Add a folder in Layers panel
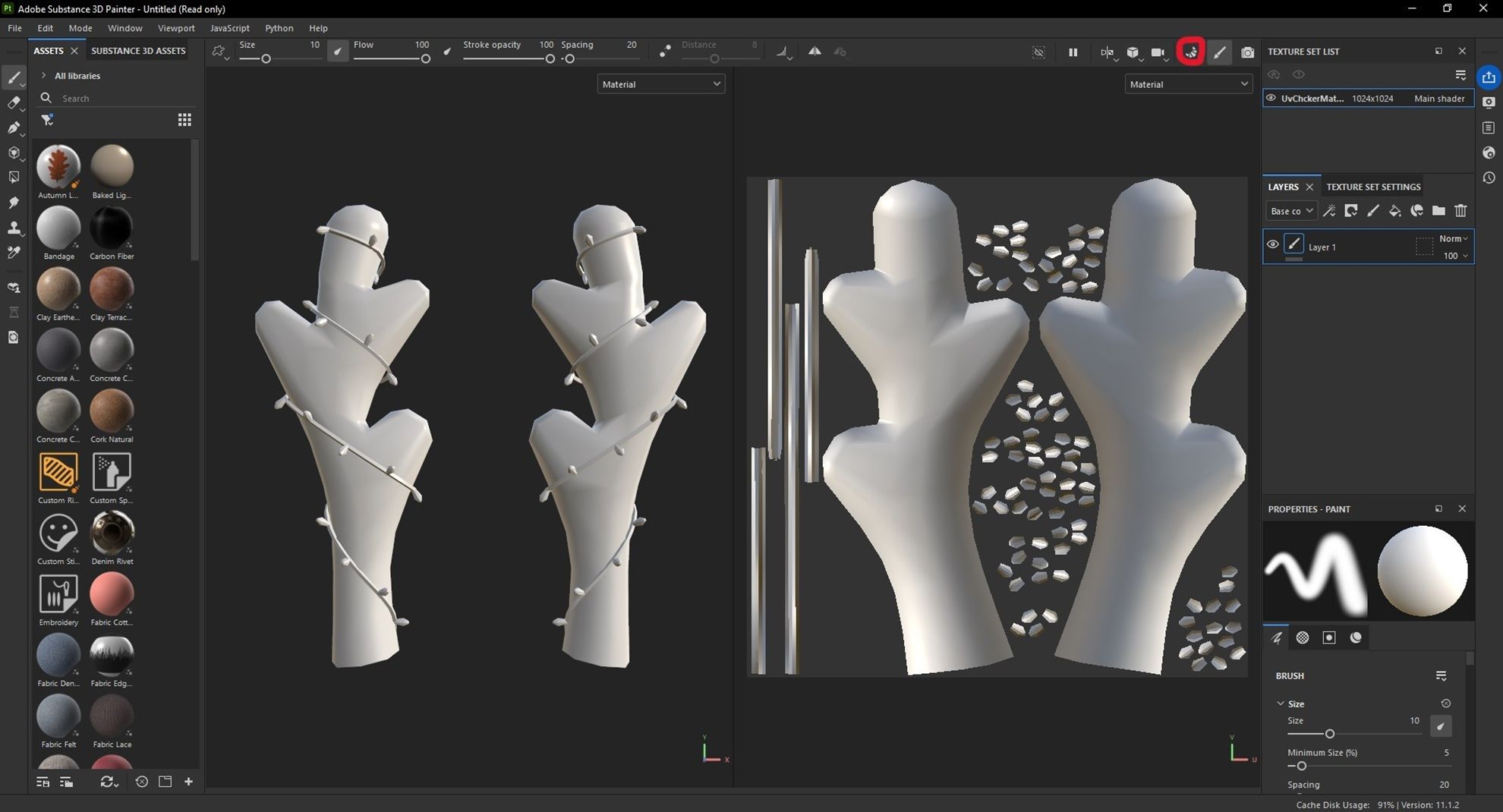1503x812 pixels. coord(1438,211)
